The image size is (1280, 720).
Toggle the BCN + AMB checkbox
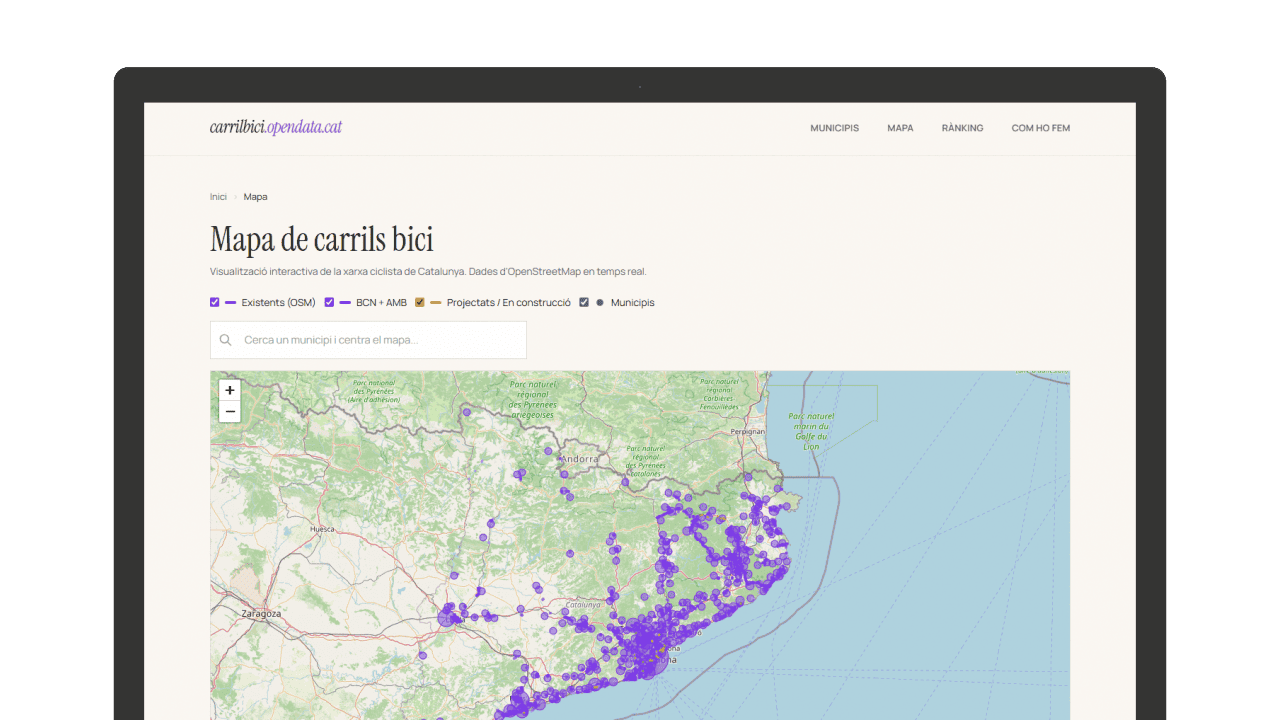point(329,302)
